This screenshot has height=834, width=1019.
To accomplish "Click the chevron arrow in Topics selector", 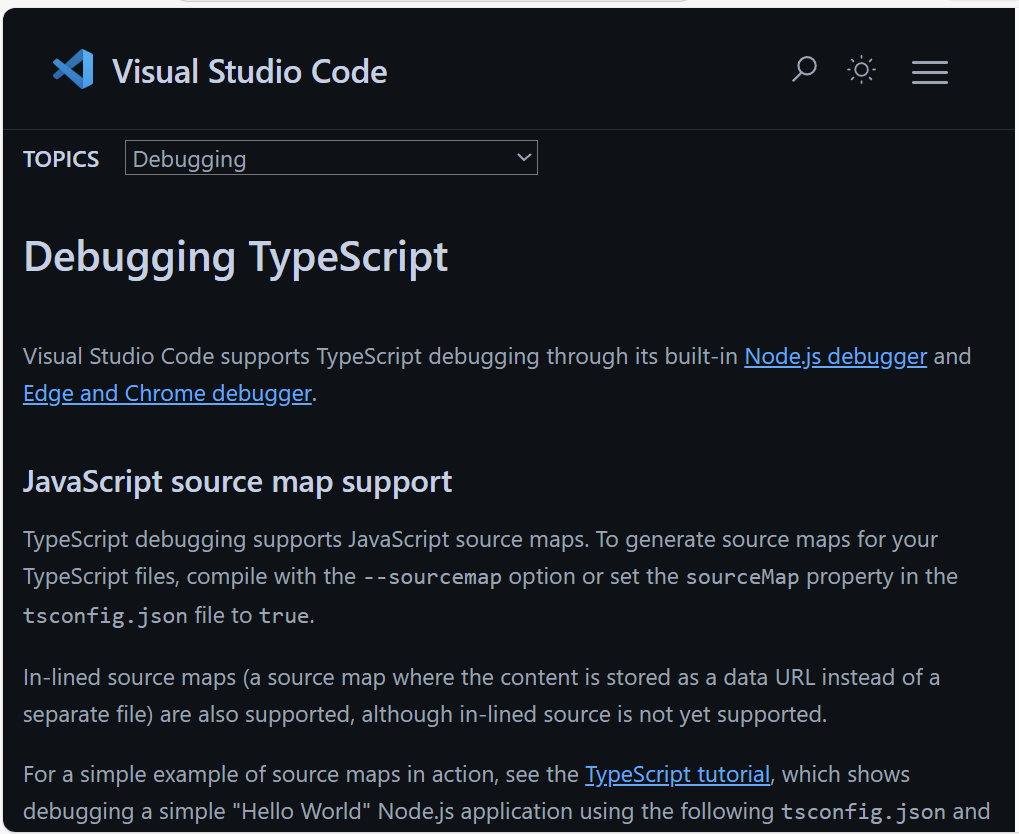I will pyautogui.click(x=523, y=158).
